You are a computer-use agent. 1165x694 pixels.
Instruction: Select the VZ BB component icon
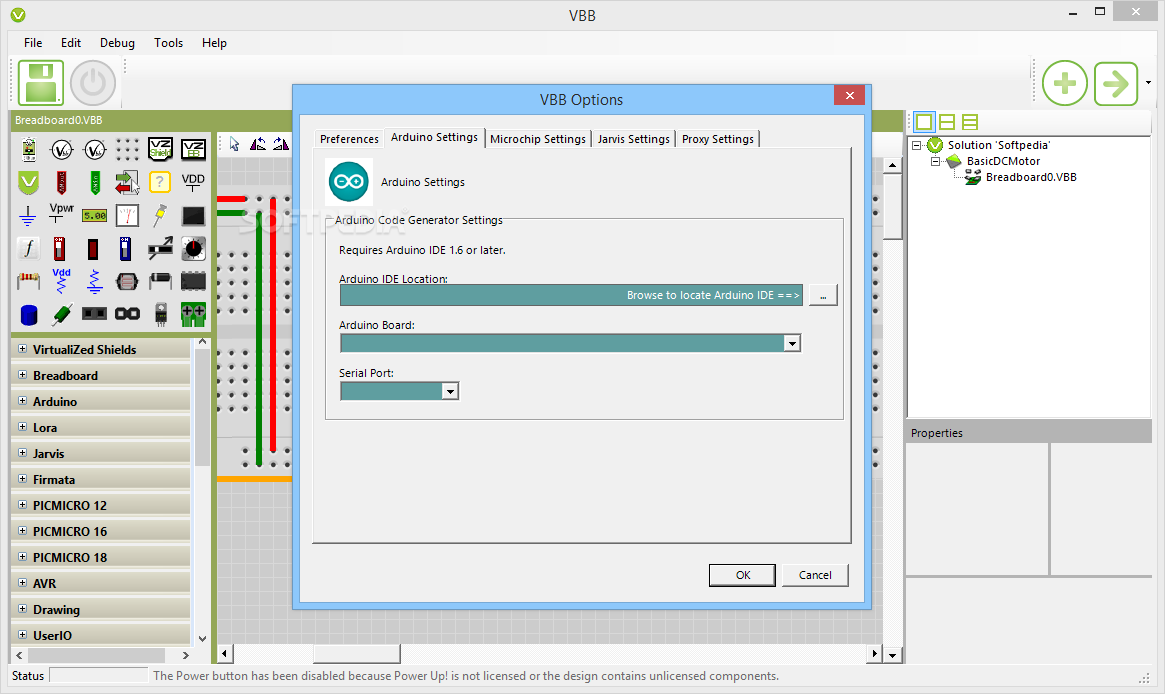tap(193, 149)
